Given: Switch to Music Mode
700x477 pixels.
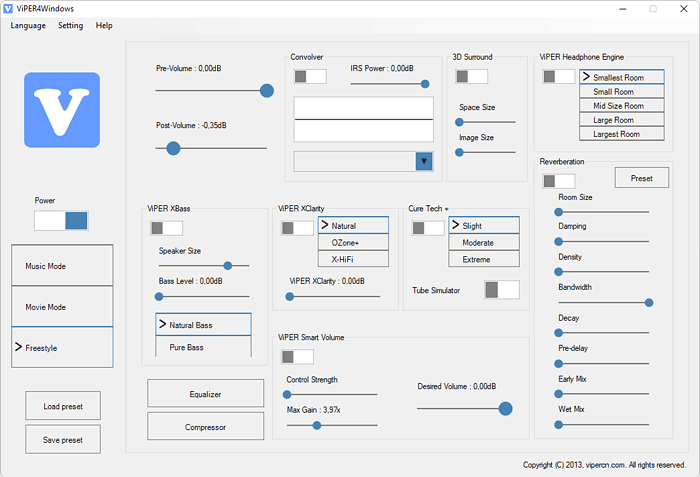Looking at the screenshot, I should click(x=62, y=265).
